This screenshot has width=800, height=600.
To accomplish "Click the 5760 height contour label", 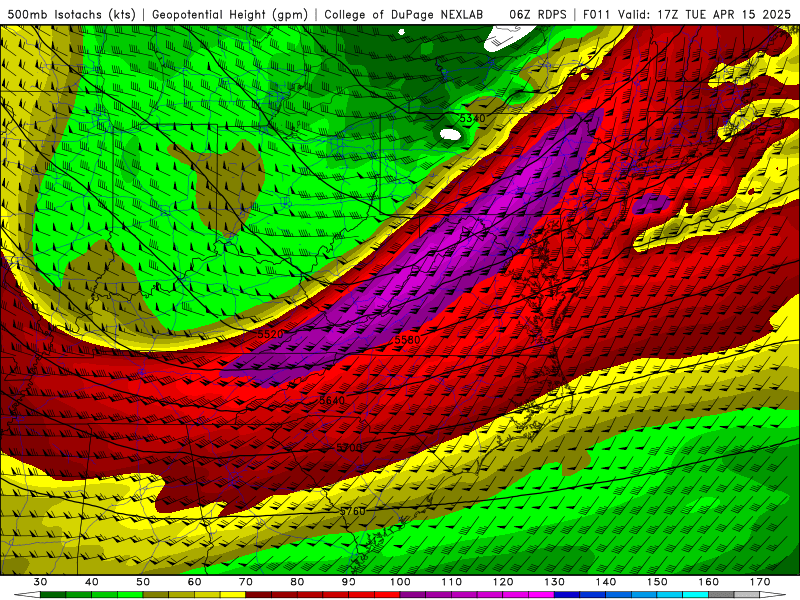I will click(x=353, y=511).
